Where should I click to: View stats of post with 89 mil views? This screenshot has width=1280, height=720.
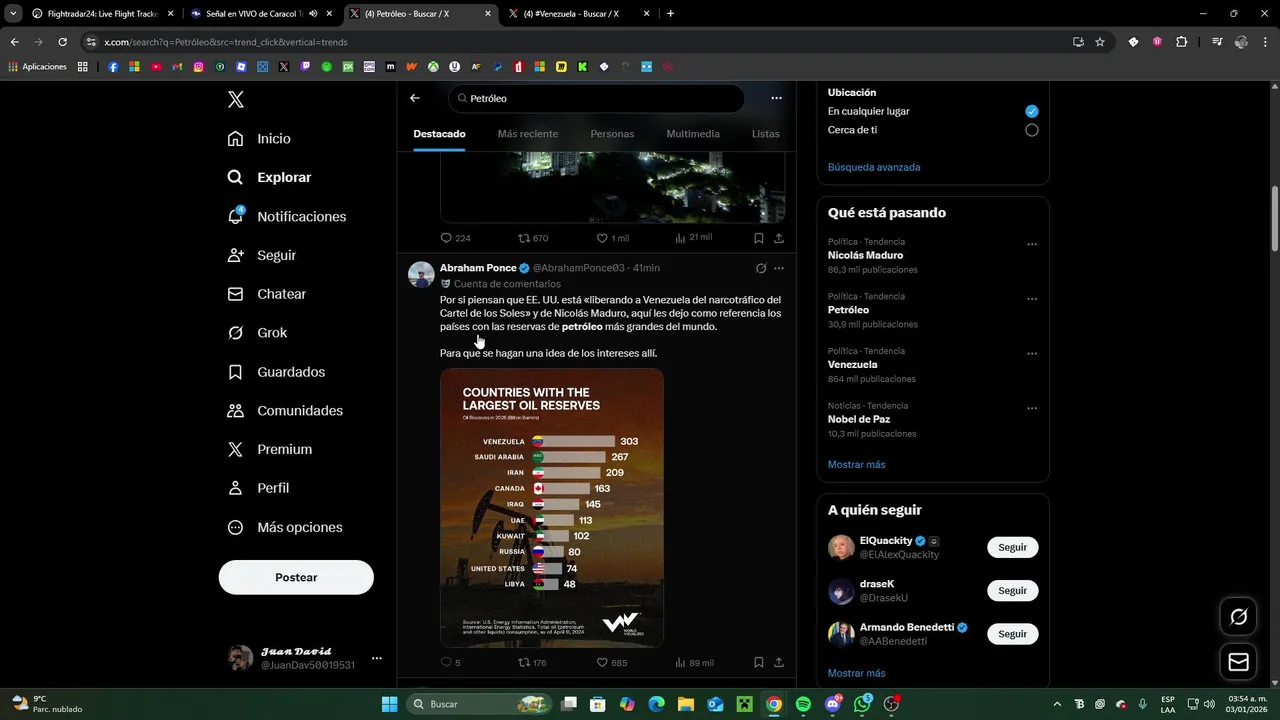694,662
